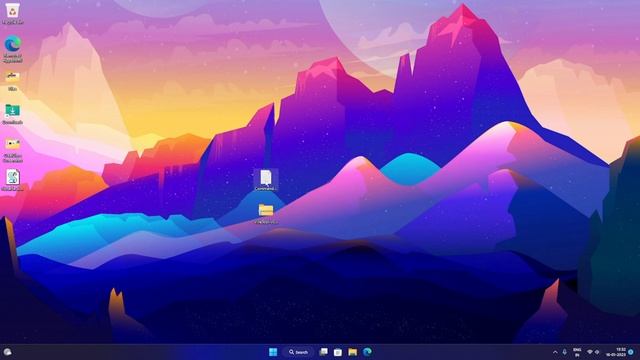Viewport: 640px width, 360px height.
Task: Select the white S document icon on the desktop
Action: [13, 180]
